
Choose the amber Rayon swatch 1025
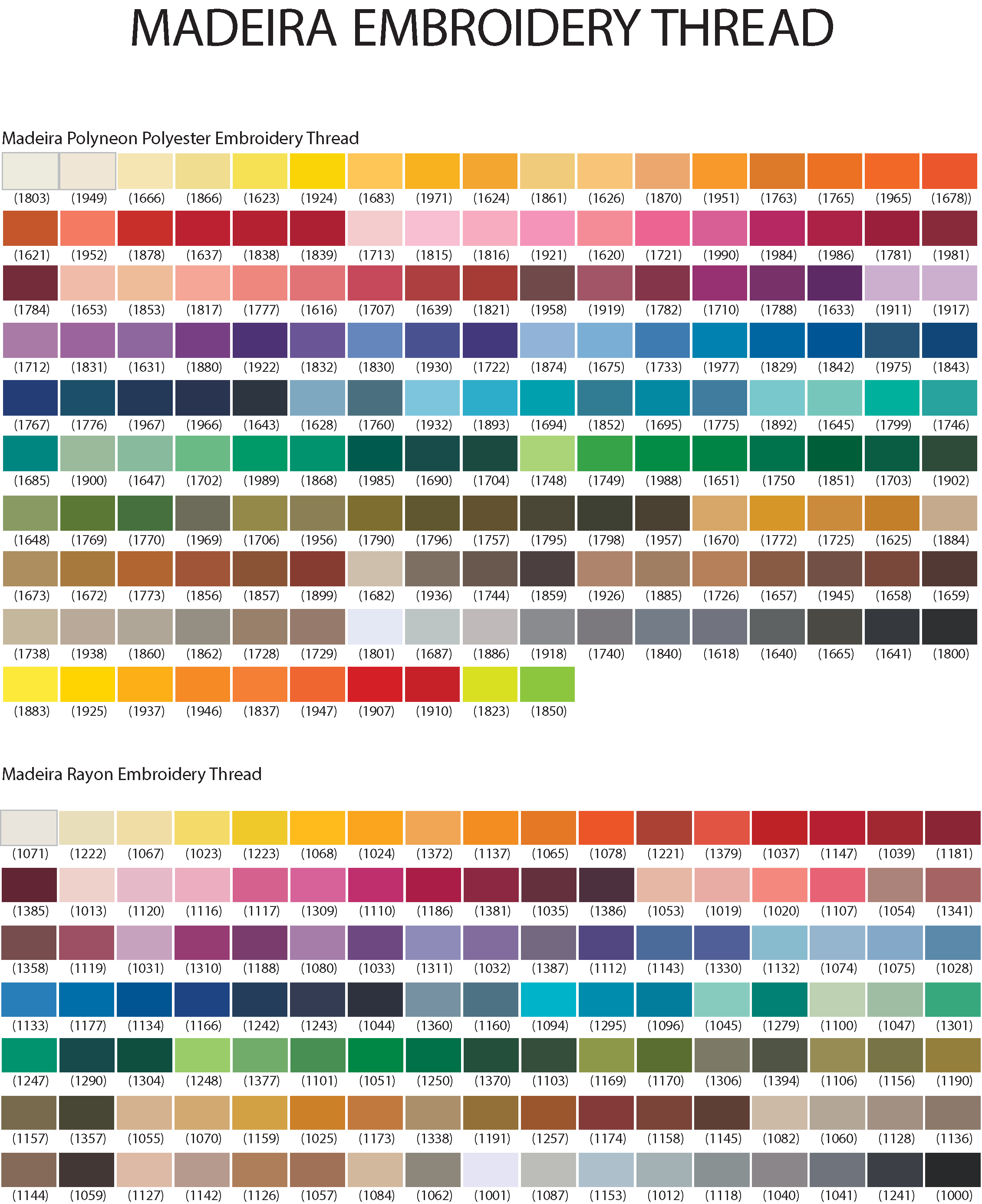tap(317, 1113)
